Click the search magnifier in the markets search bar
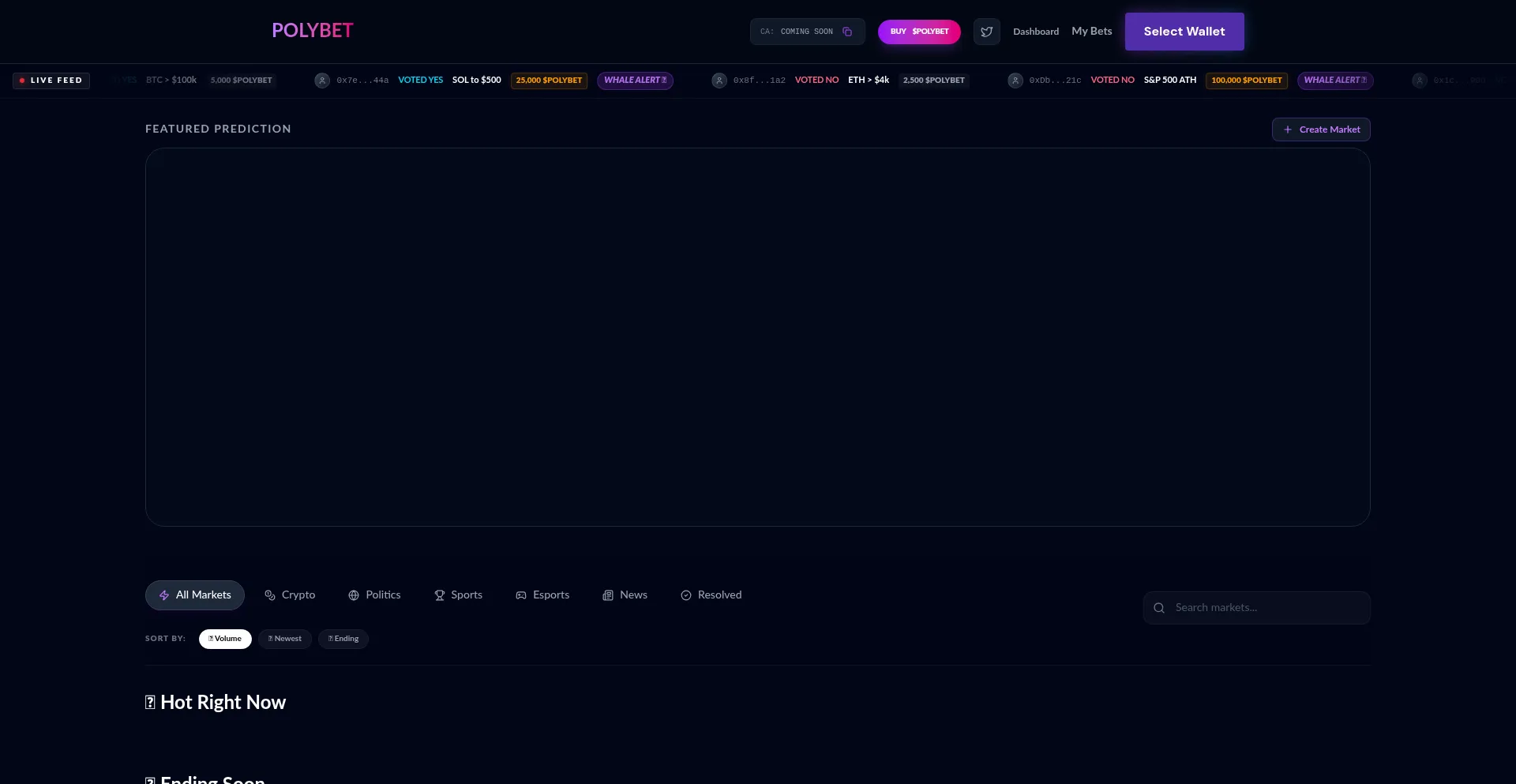The height and width of the screenshot is (784, 1516). coord(1159,607)
